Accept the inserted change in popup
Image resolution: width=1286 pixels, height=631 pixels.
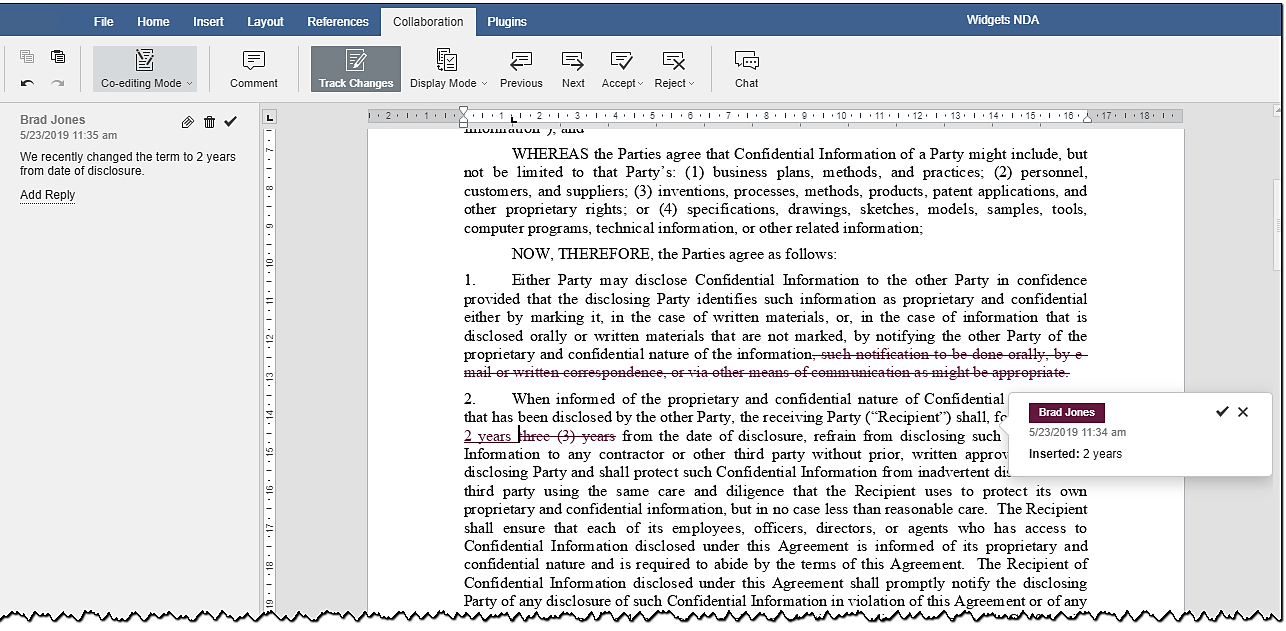coord(1222,412)
